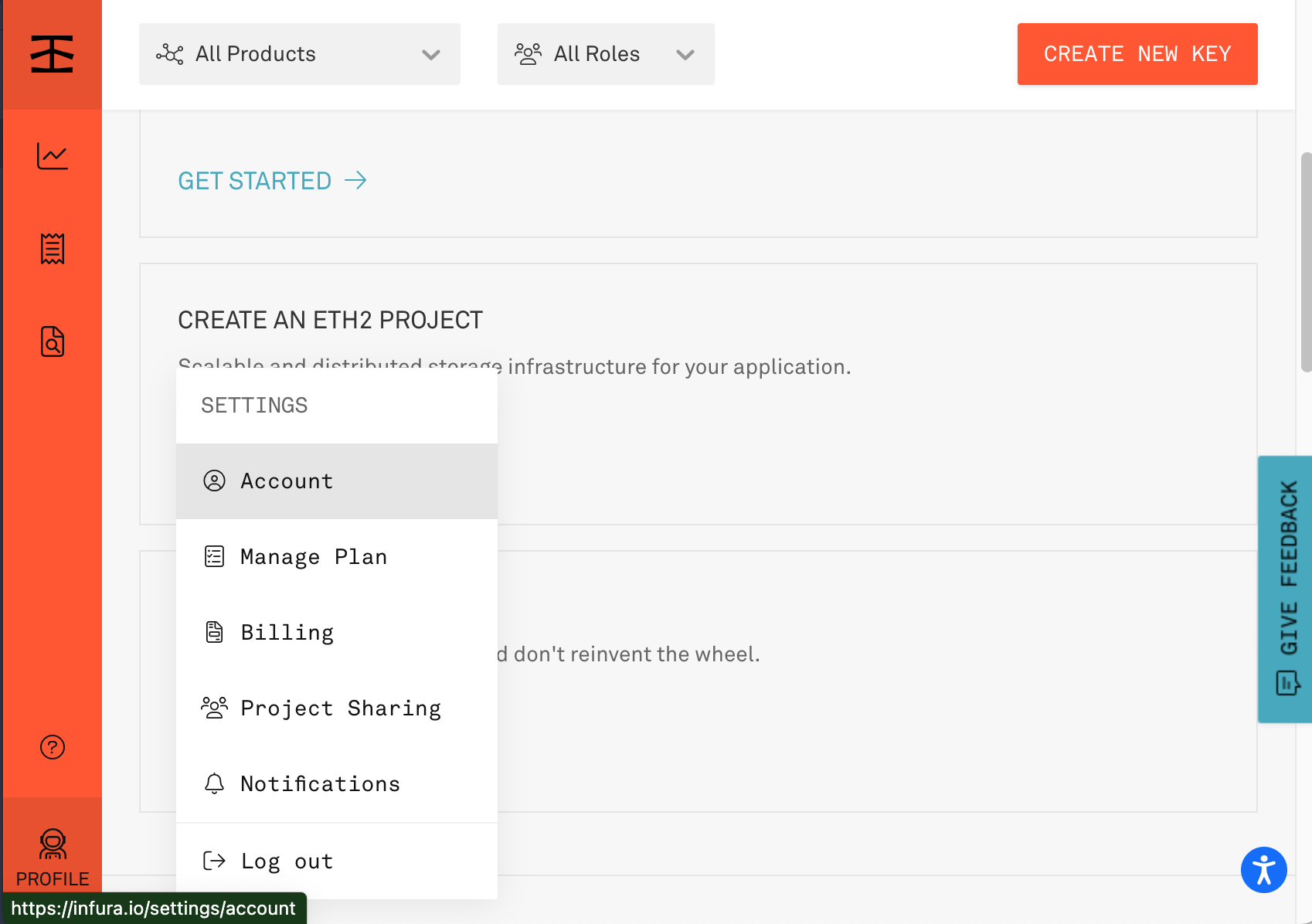Click the feedback note icon on side tab
The image size is (1312, 924).
(1288, 683)
